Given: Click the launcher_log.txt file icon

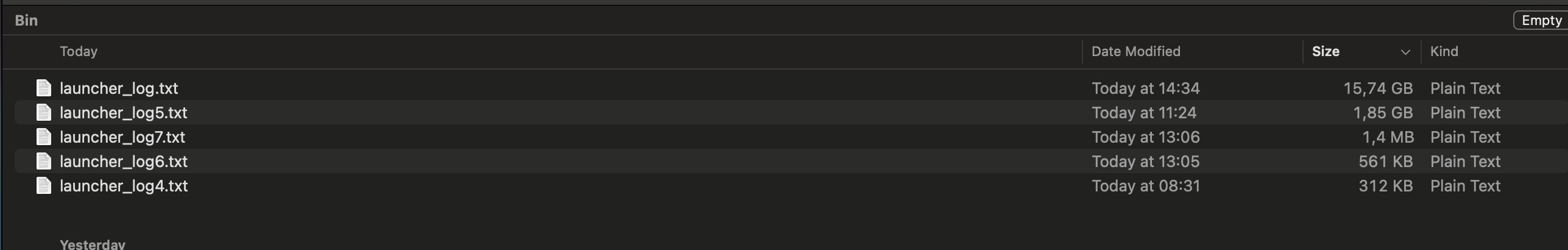Looking at the screenshot, I should [44, 88].
